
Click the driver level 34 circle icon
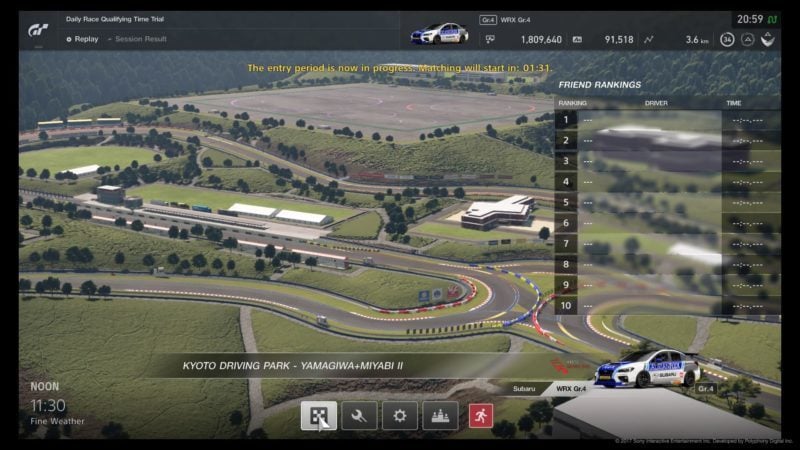pyautogui.click(x=727, y=39)
